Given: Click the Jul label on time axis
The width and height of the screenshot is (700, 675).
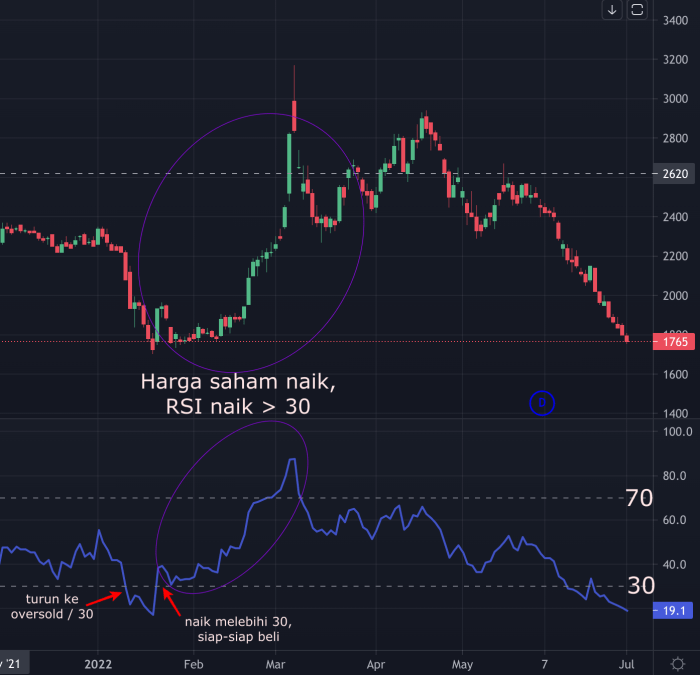Looking at the screenshot, I should coord(626,664).
